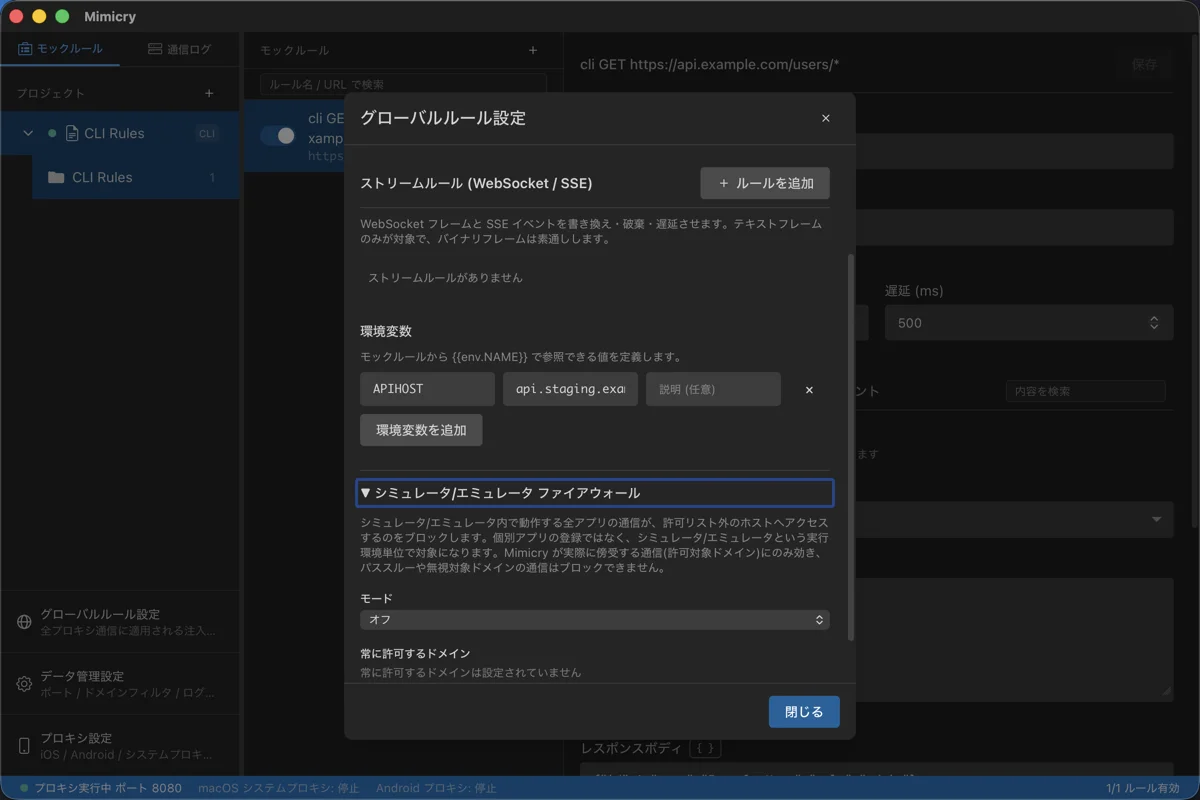Edit the api.staging value field

[570, 389]
